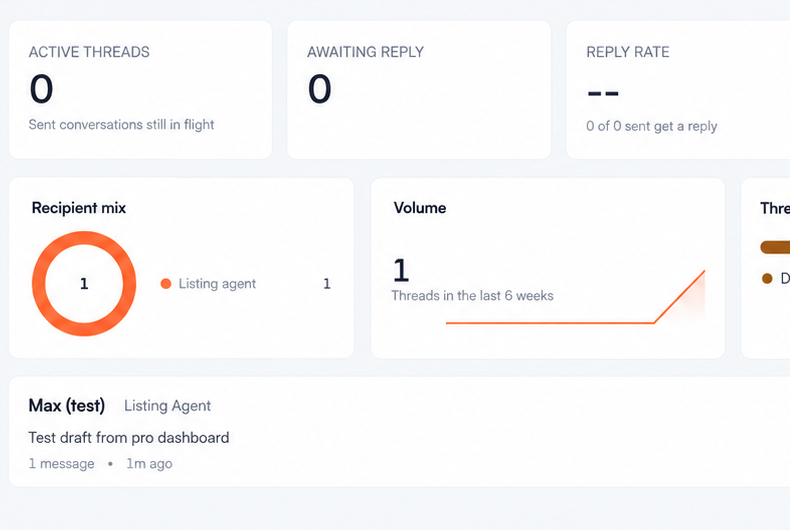
Task: Open the Max (test) thread
Action: pyautogui.click(x=400, y=432)
